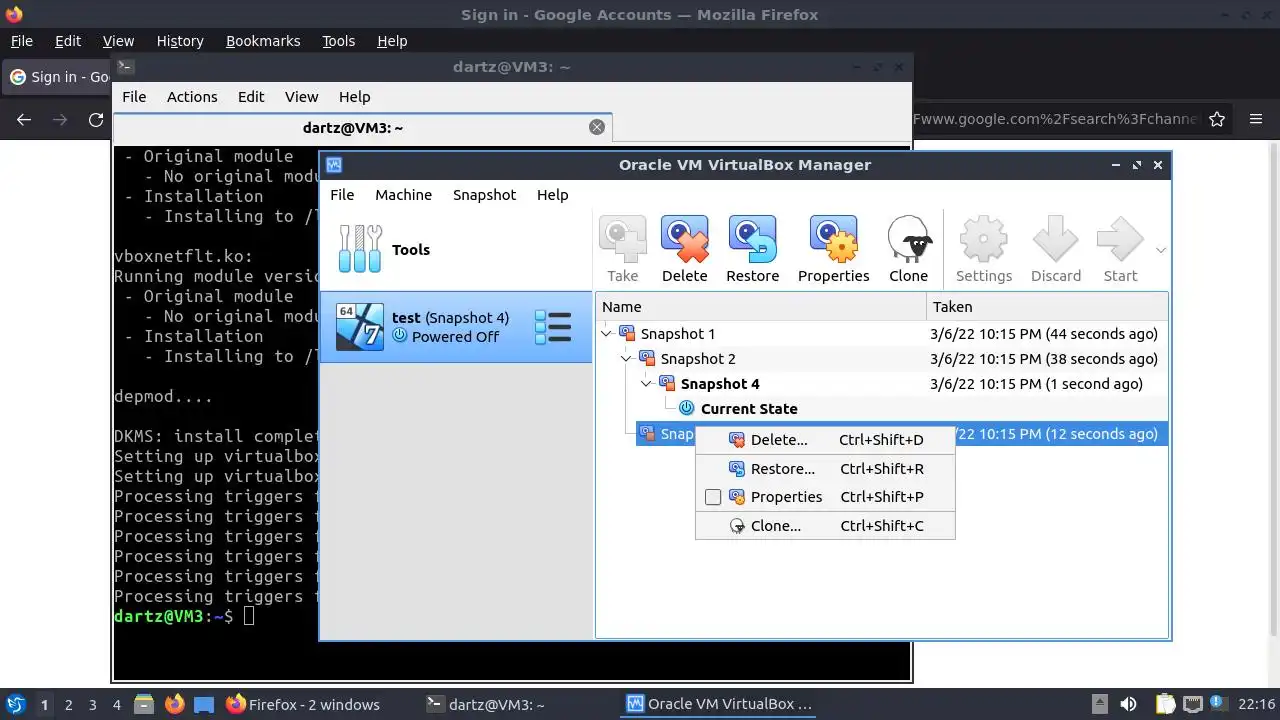Open Firefox's Bookmarks menu

point(263,41)
